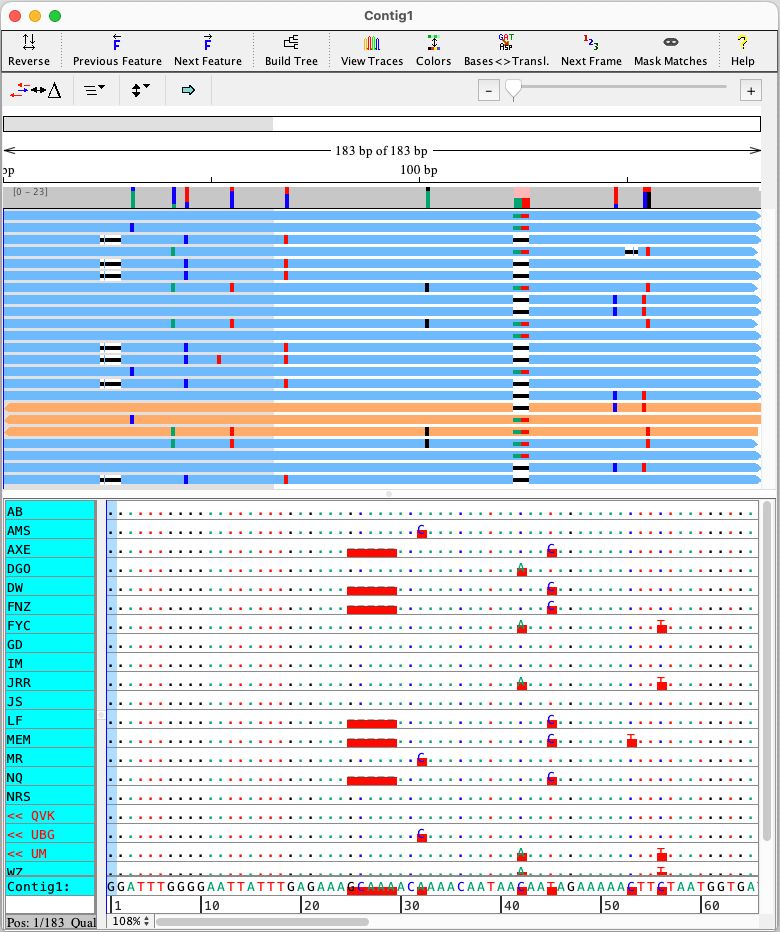Viewport: 780px width, 932px height.
Task: Click the T mismatch in MEM row
Action: pos(632,741)
